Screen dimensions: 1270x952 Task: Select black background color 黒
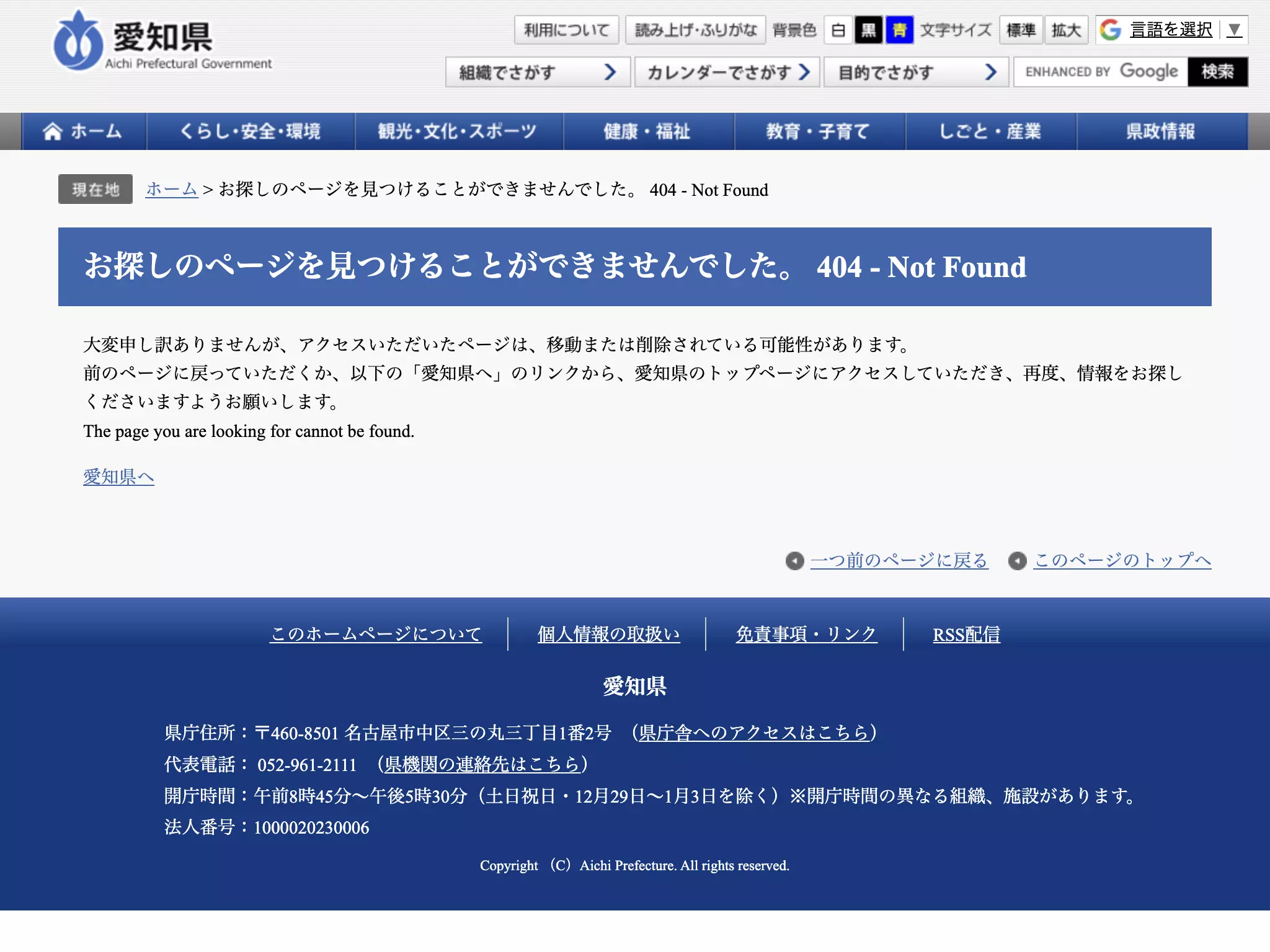868,30
